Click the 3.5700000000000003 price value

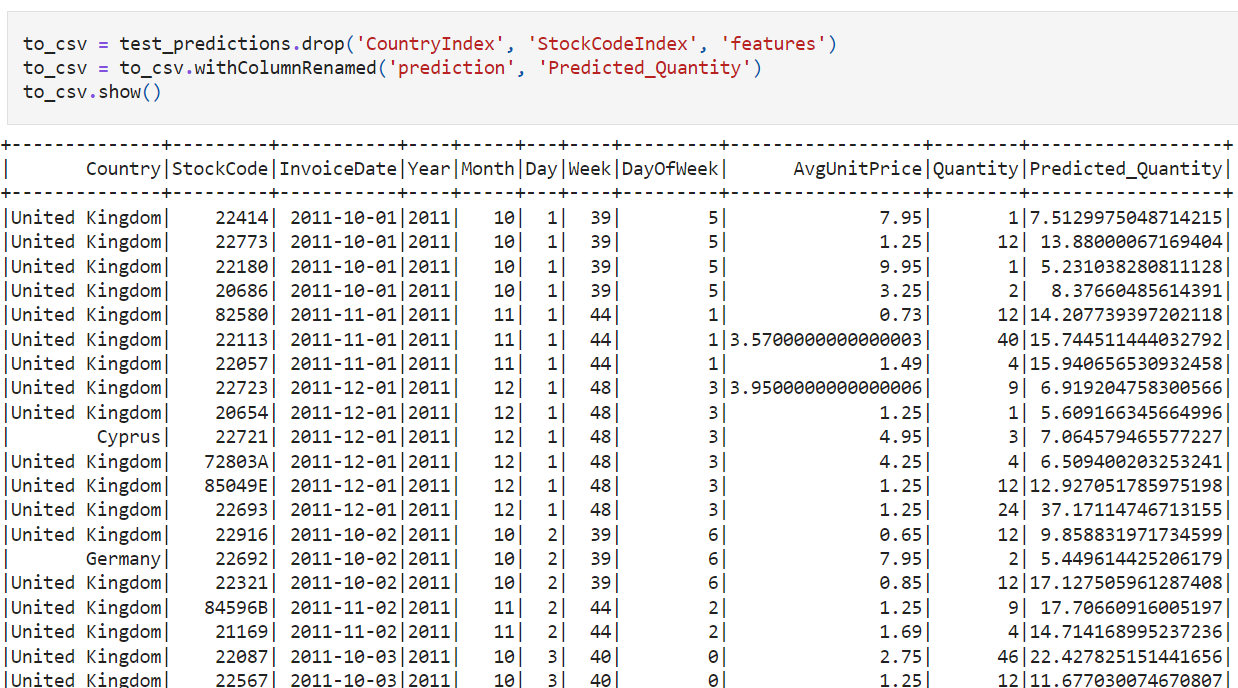click(x=825, y=340)
